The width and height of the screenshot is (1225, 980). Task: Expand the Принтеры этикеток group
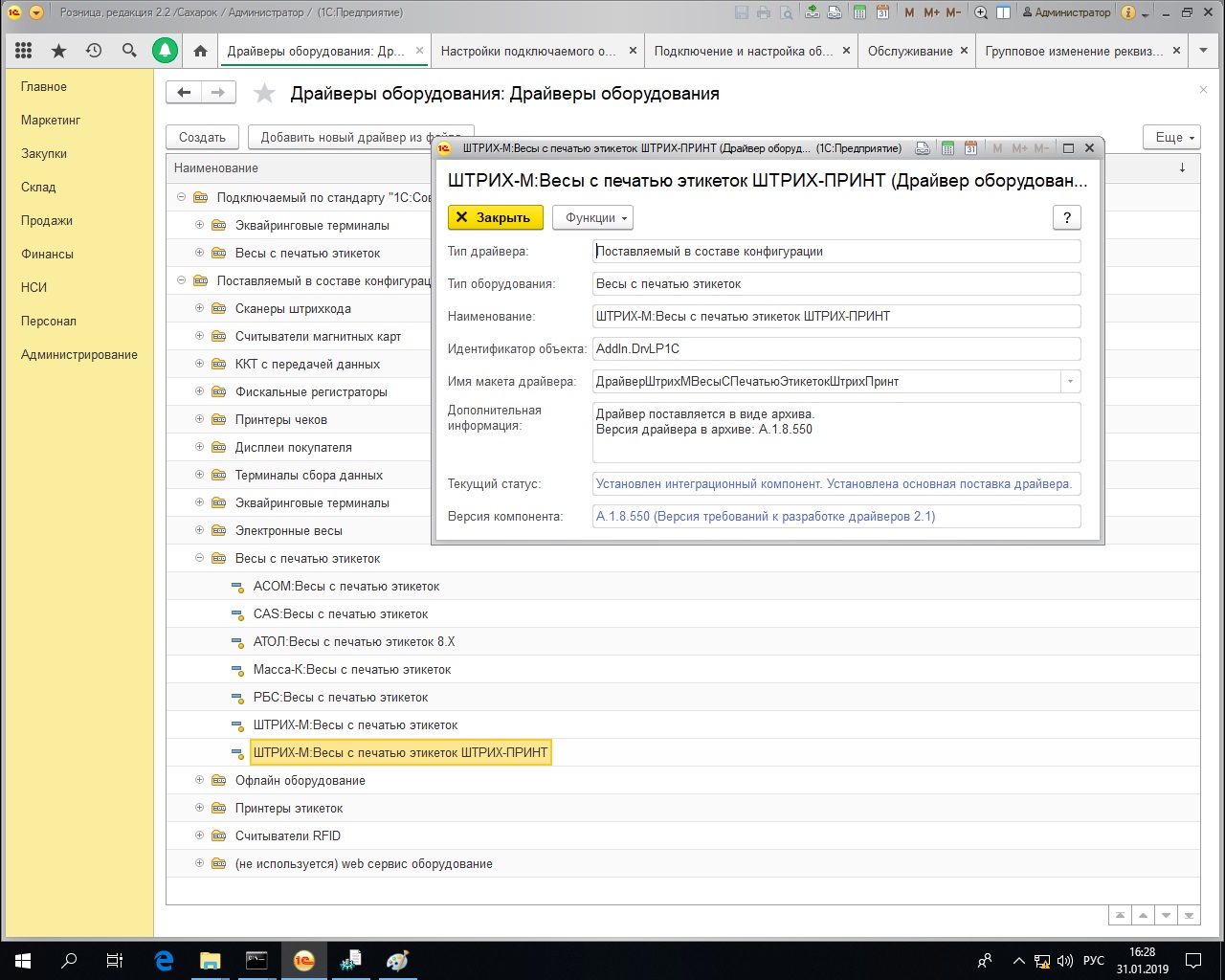tap(199, 808)
